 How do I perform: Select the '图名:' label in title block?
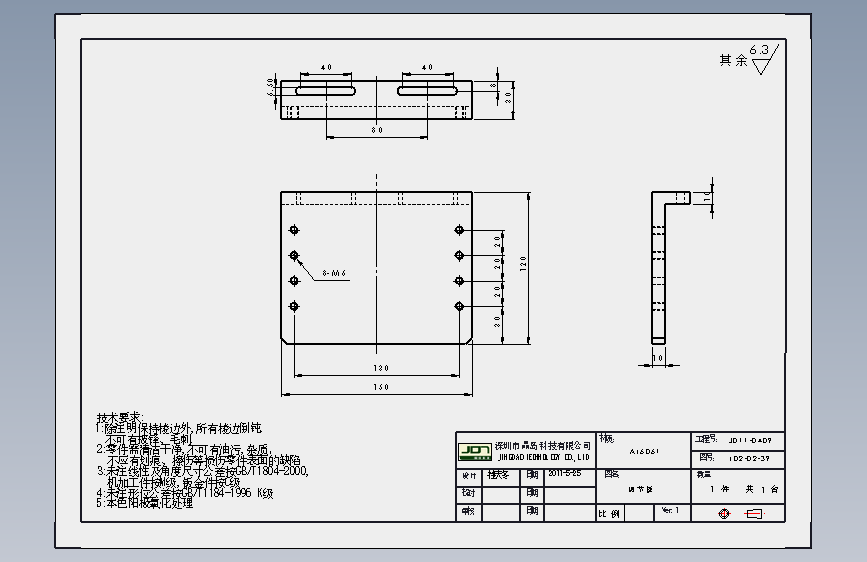click(612, 474)
